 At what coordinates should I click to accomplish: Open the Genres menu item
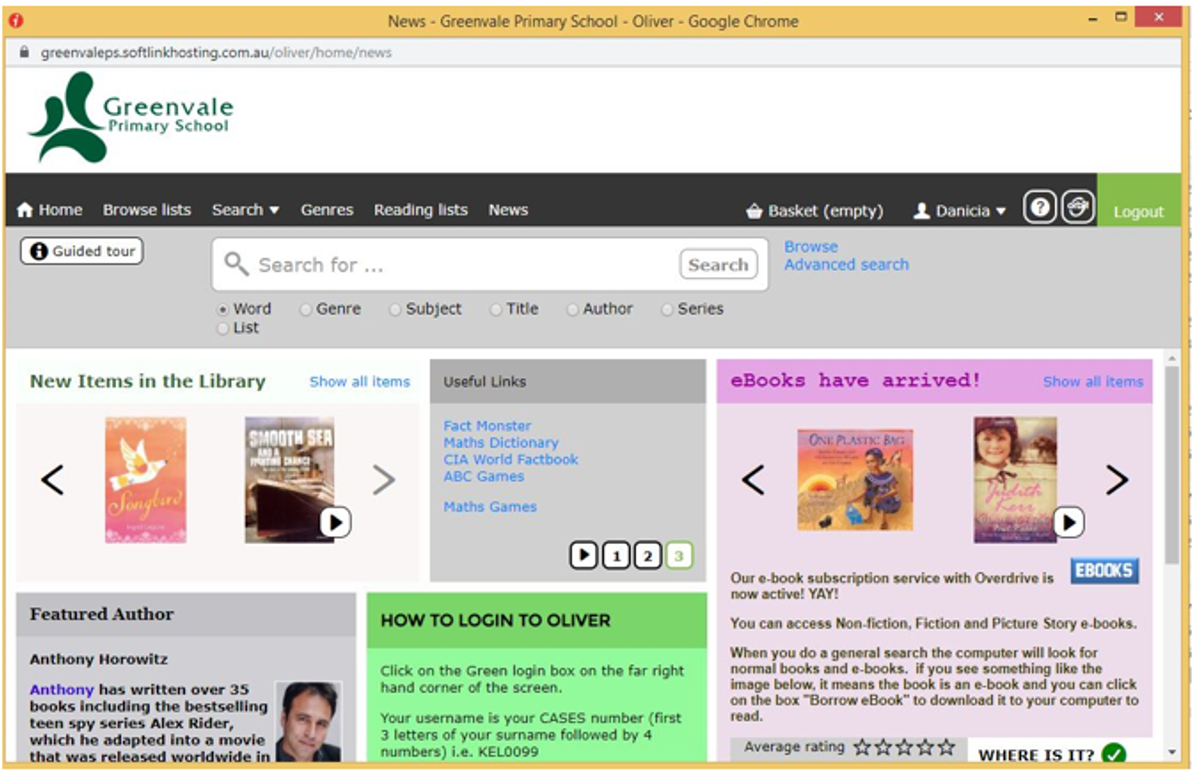(x=327, y=210)
